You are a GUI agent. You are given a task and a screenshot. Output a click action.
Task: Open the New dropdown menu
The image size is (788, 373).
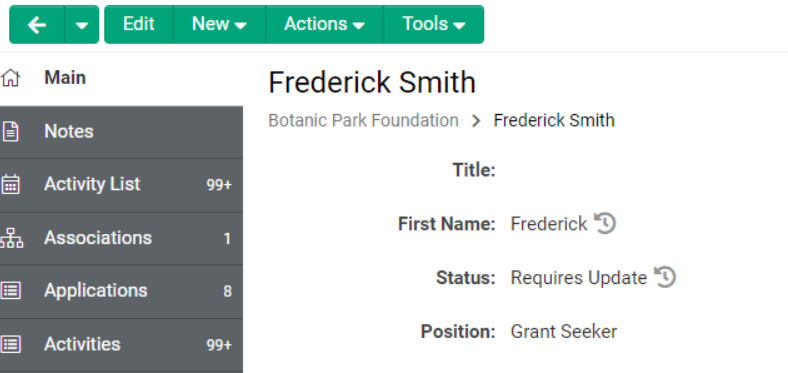(x=220, y=25)
